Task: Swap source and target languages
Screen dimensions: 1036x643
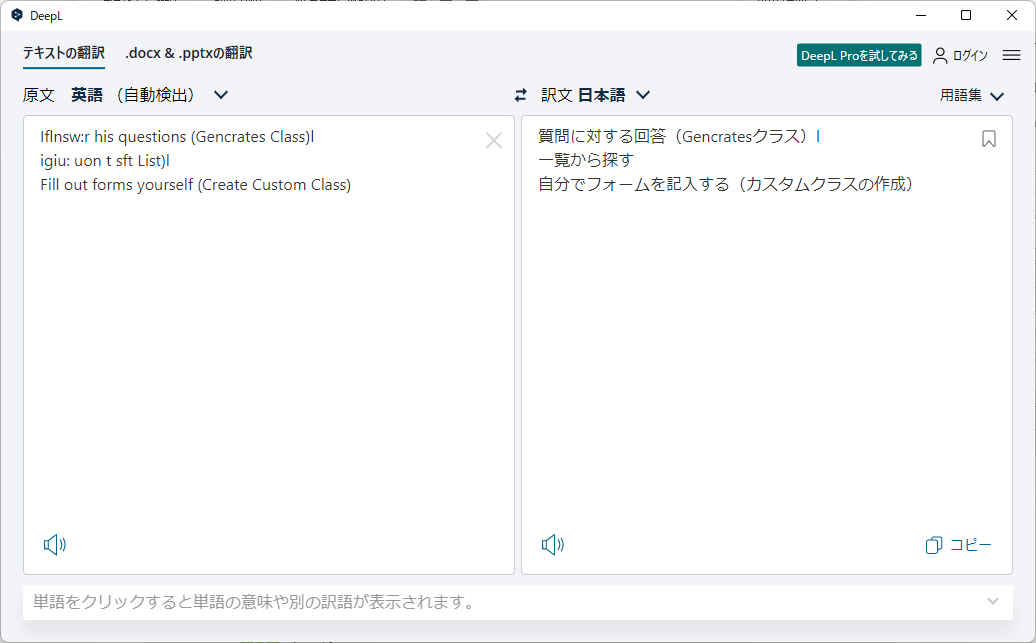Action: point(519,94)
